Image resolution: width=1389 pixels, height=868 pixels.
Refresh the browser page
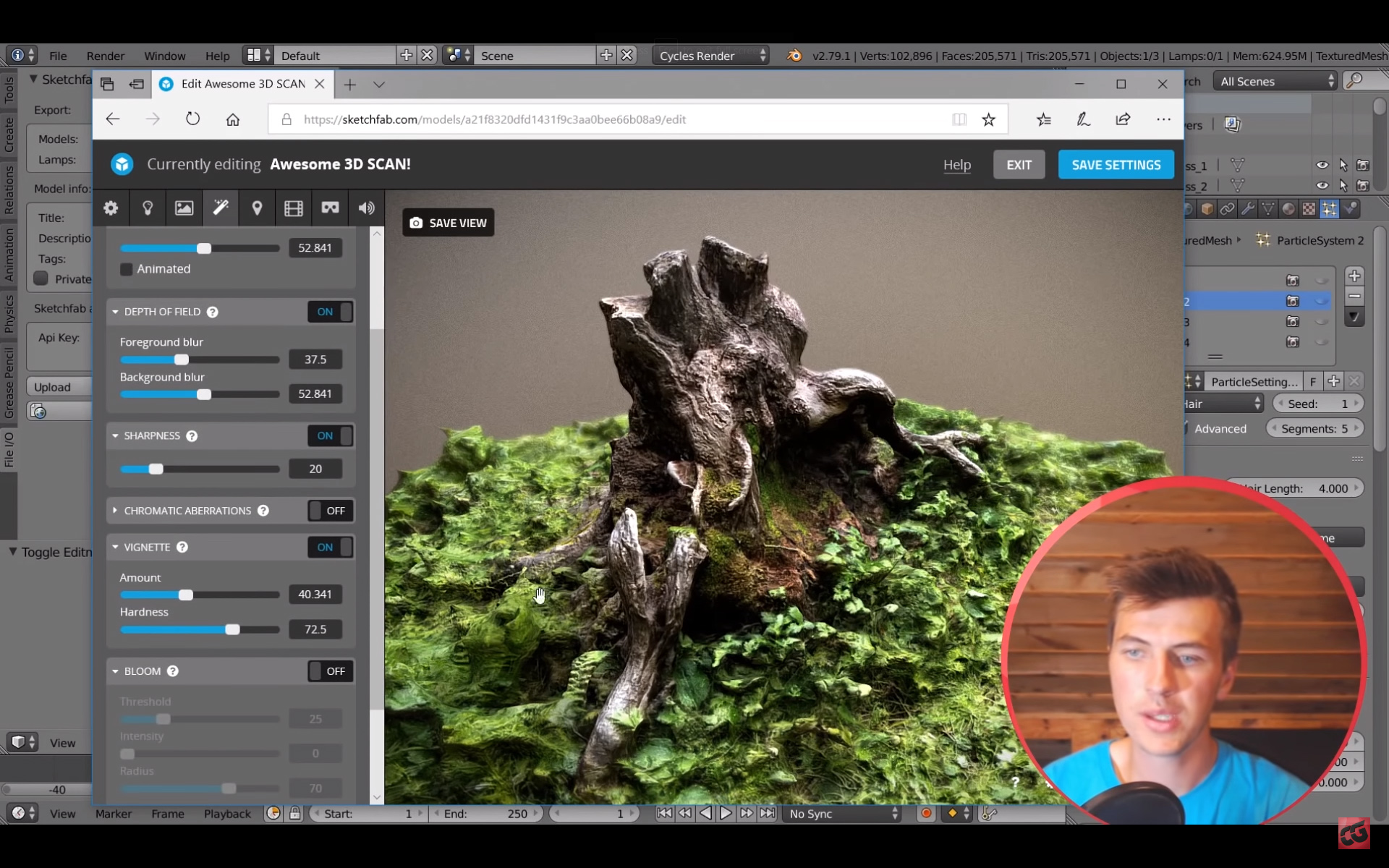click(x=192, y=119)
